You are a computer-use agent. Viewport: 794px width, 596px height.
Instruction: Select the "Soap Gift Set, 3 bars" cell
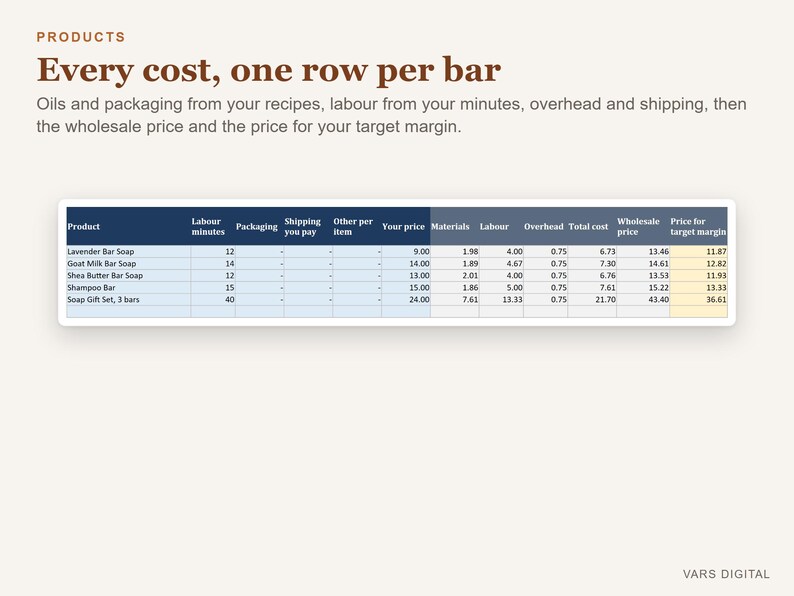[129, 300]
